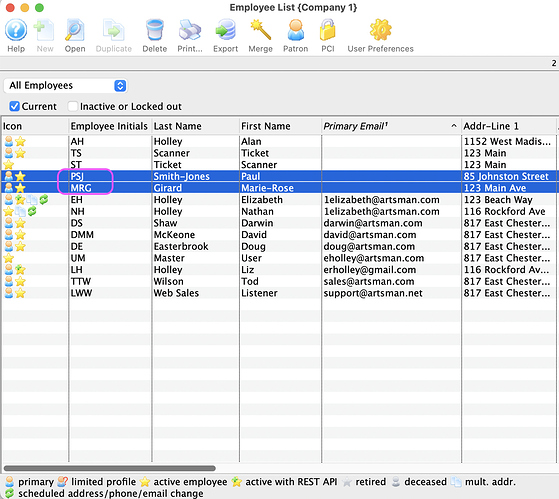Open selected employee with Open icon
The height and width of the screenshot is (499, 559).
pos(75,30)
